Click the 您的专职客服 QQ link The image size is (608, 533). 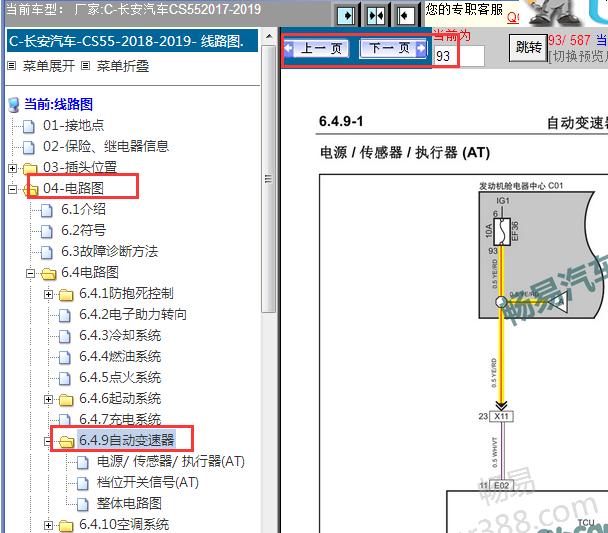[x=513, y=17]
